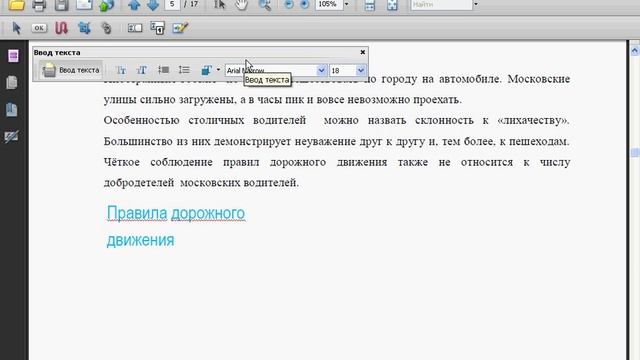The height and width of the screenshot is (360, 640).
Task: Select the Hand tool
Action: (x=242, y=5)
